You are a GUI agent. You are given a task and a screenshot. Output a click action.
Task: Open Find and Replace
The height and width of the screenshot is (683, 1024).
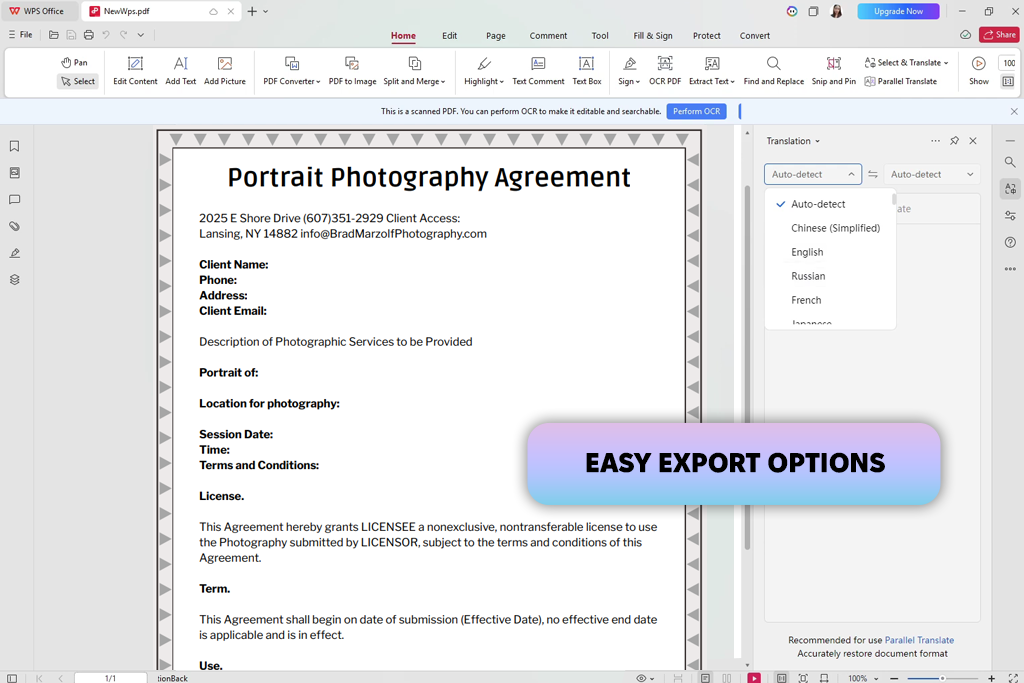(773, 71)
